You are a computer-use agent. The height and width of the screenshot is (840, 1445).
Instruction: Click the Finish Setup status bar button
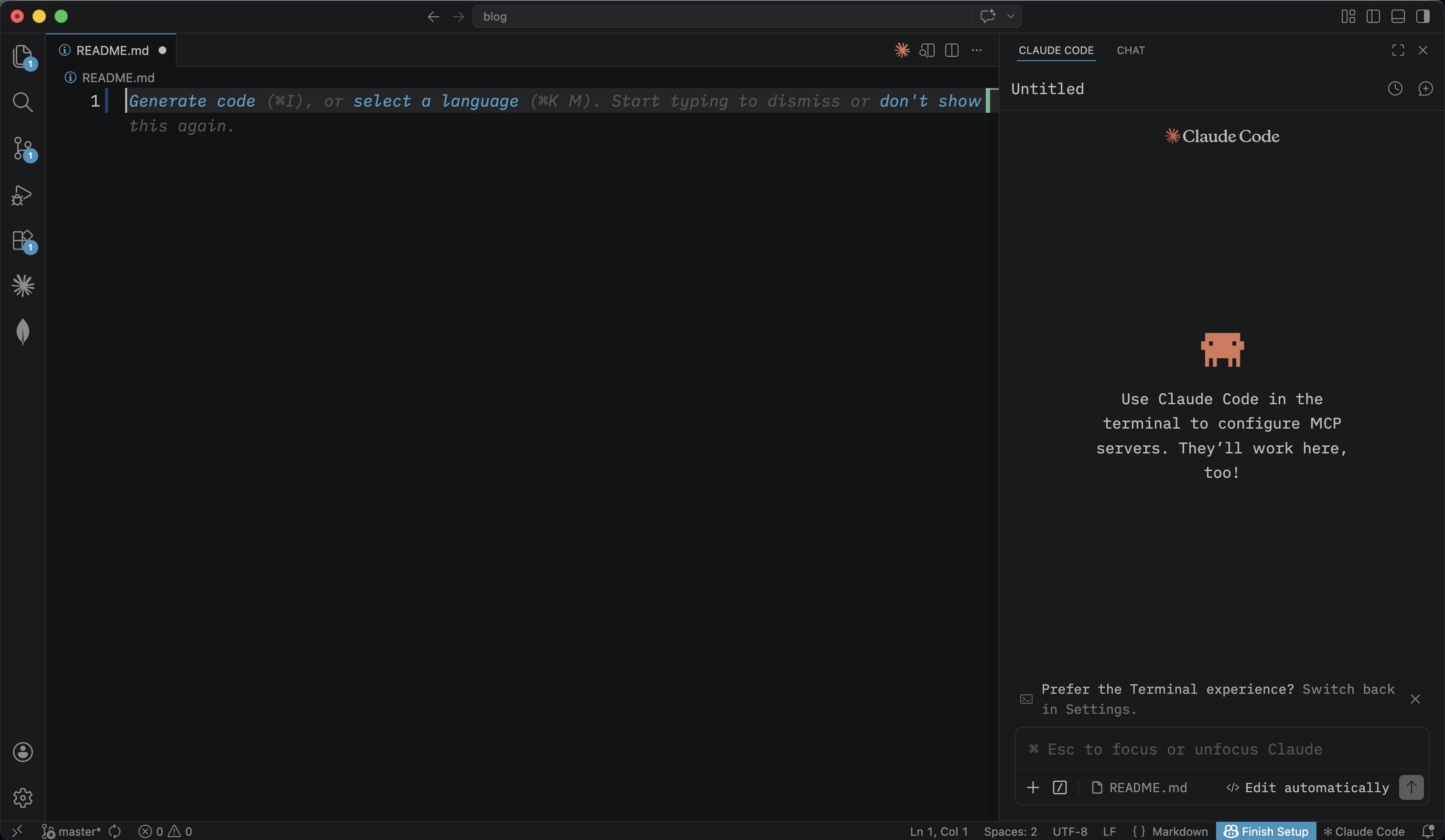1265,831
